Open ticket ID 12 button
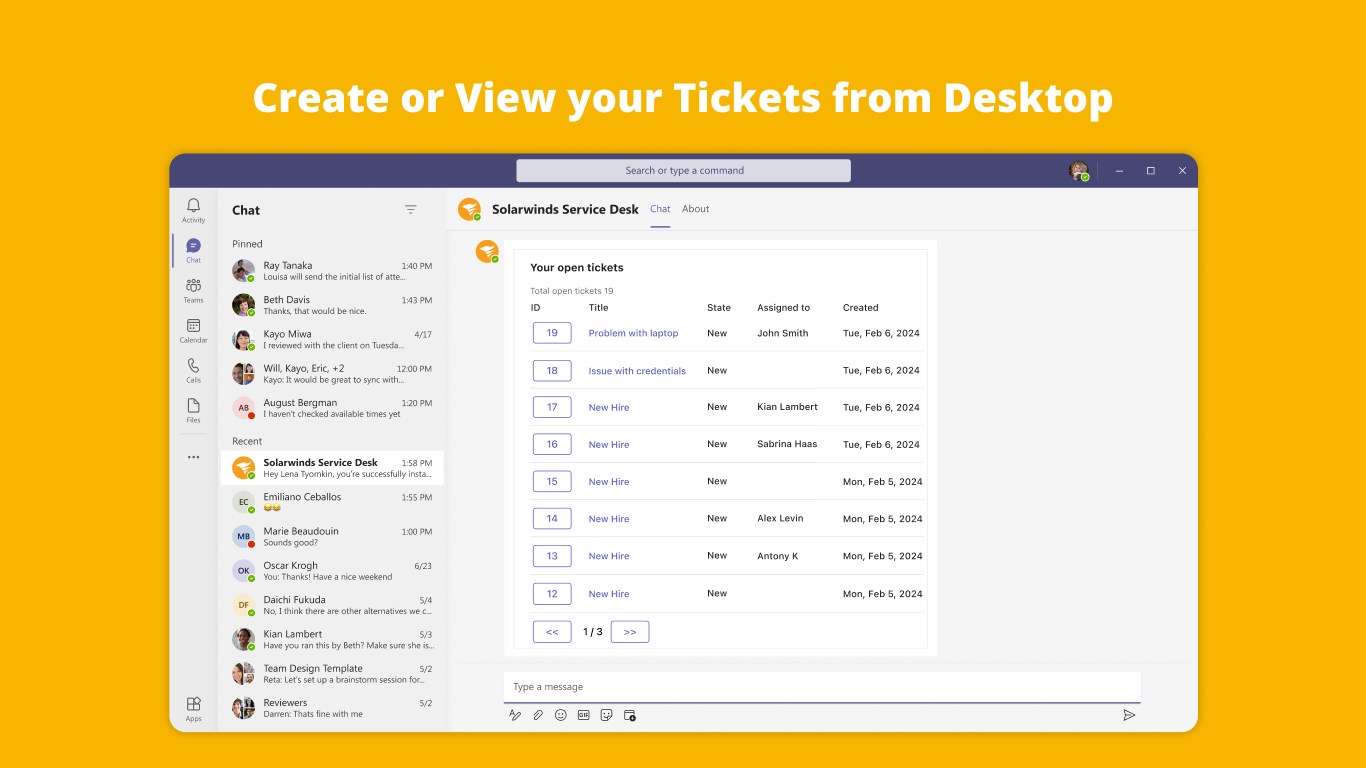The width and height of the screenshot is (1366, 768). (552, 593)
